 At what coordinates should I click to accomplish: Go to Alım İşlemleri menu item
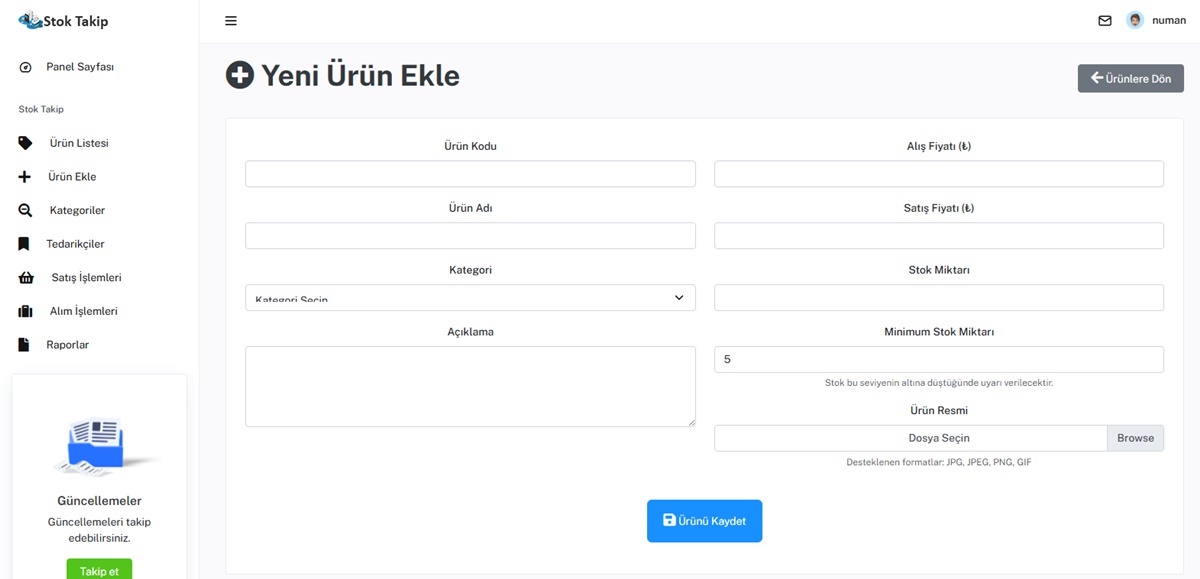[83, 311]
